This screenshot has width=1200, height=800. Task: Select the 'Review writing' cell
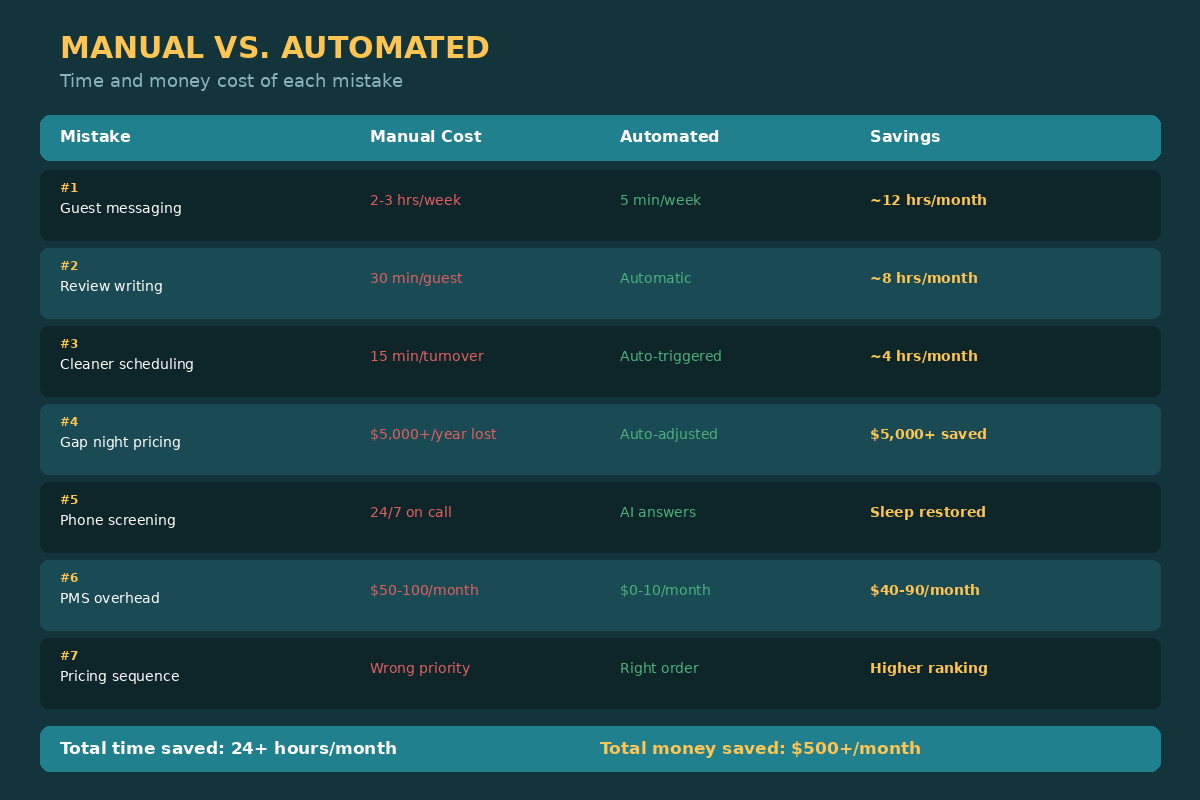(x=111, y=286)
